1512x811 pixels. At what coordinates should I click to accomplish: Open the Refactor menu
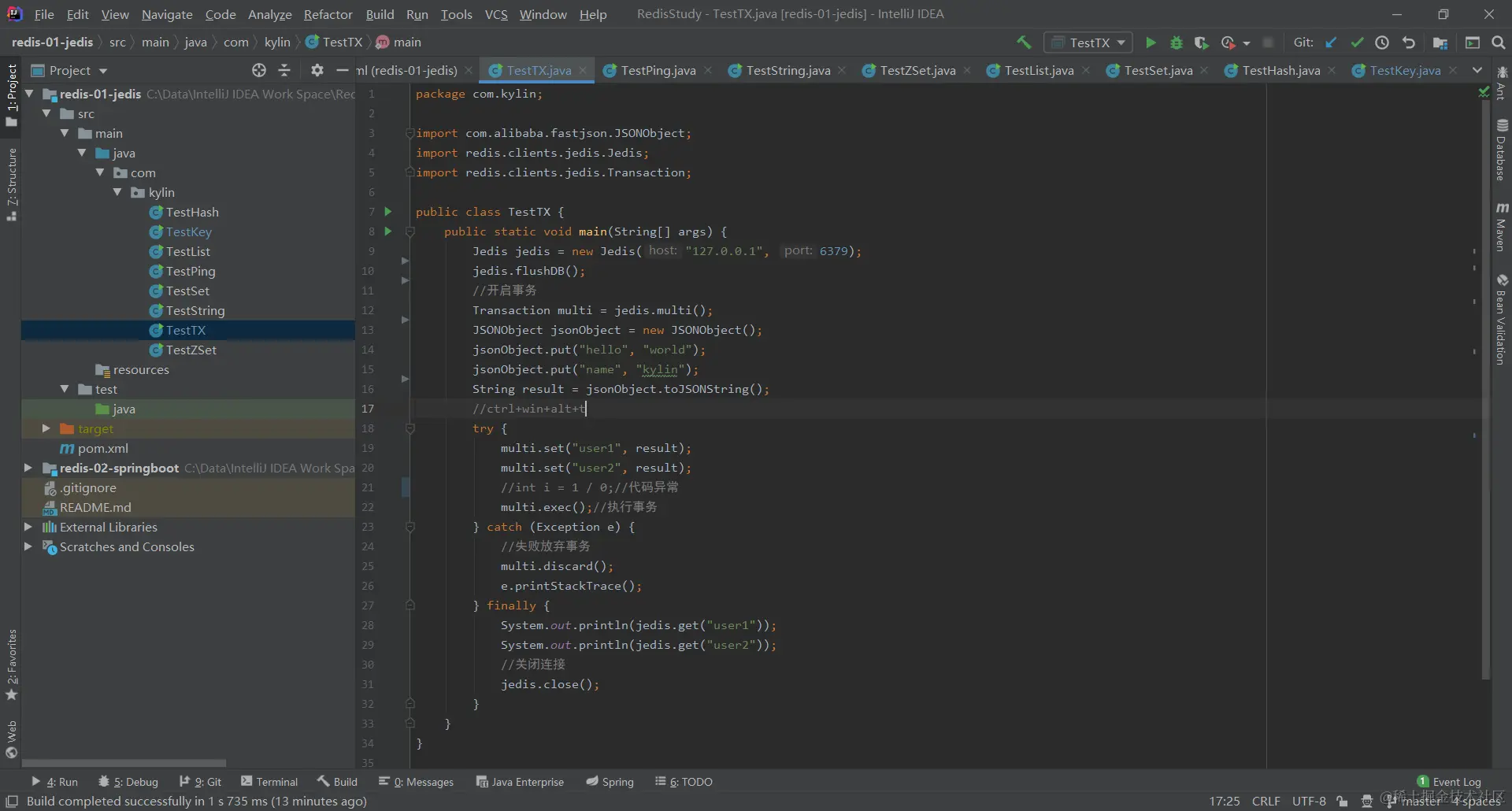[328, 14]
